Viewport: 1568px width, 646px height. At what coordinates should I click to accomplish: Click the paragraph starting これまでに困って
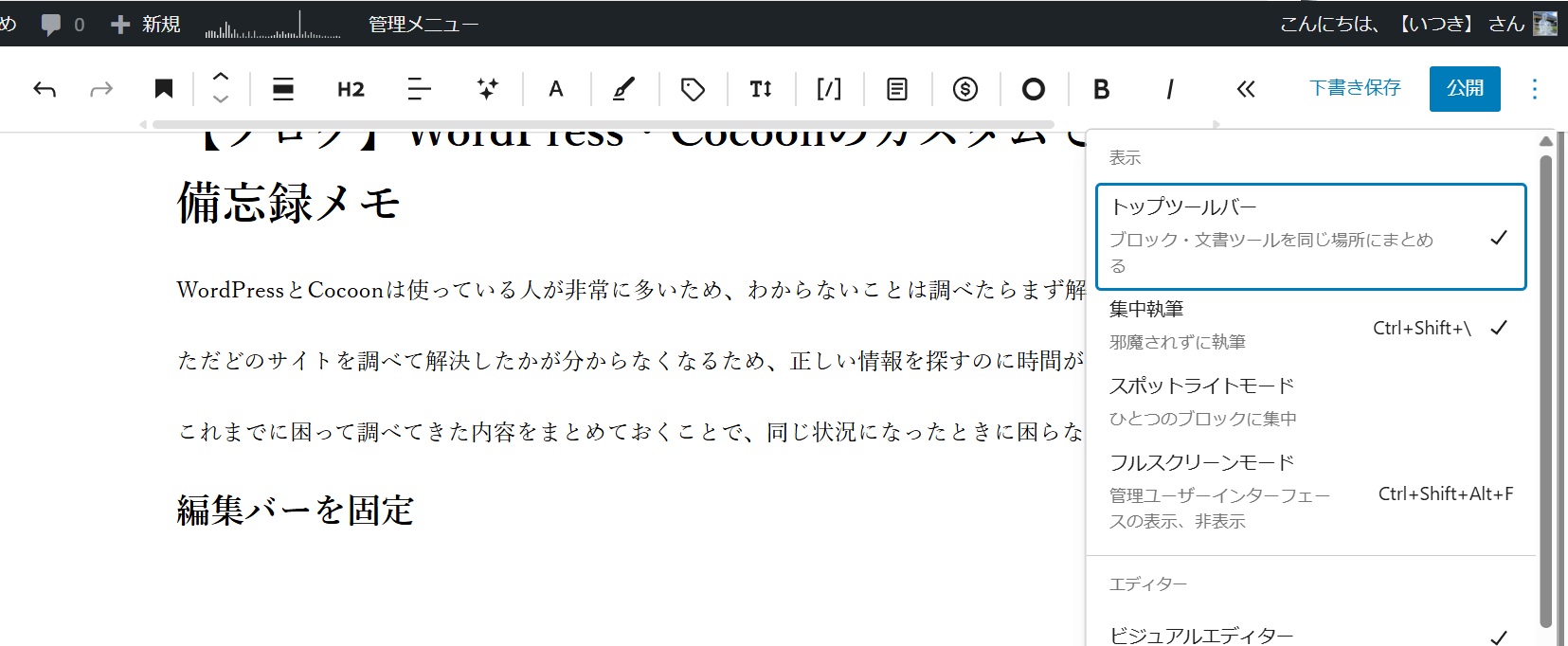coord(631,432)
